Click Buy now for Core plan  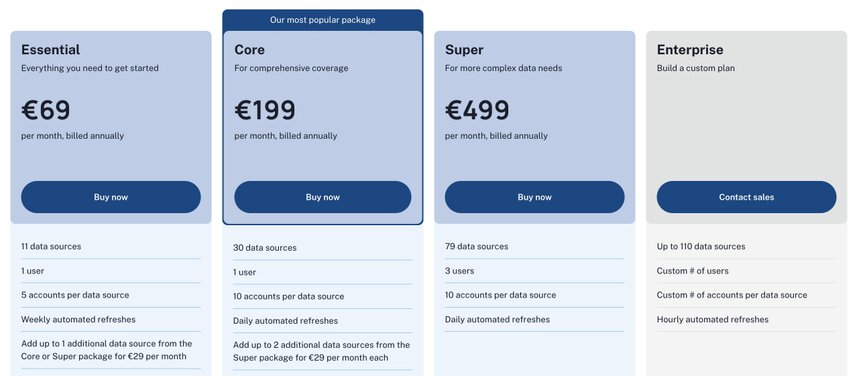coord(323,197)
